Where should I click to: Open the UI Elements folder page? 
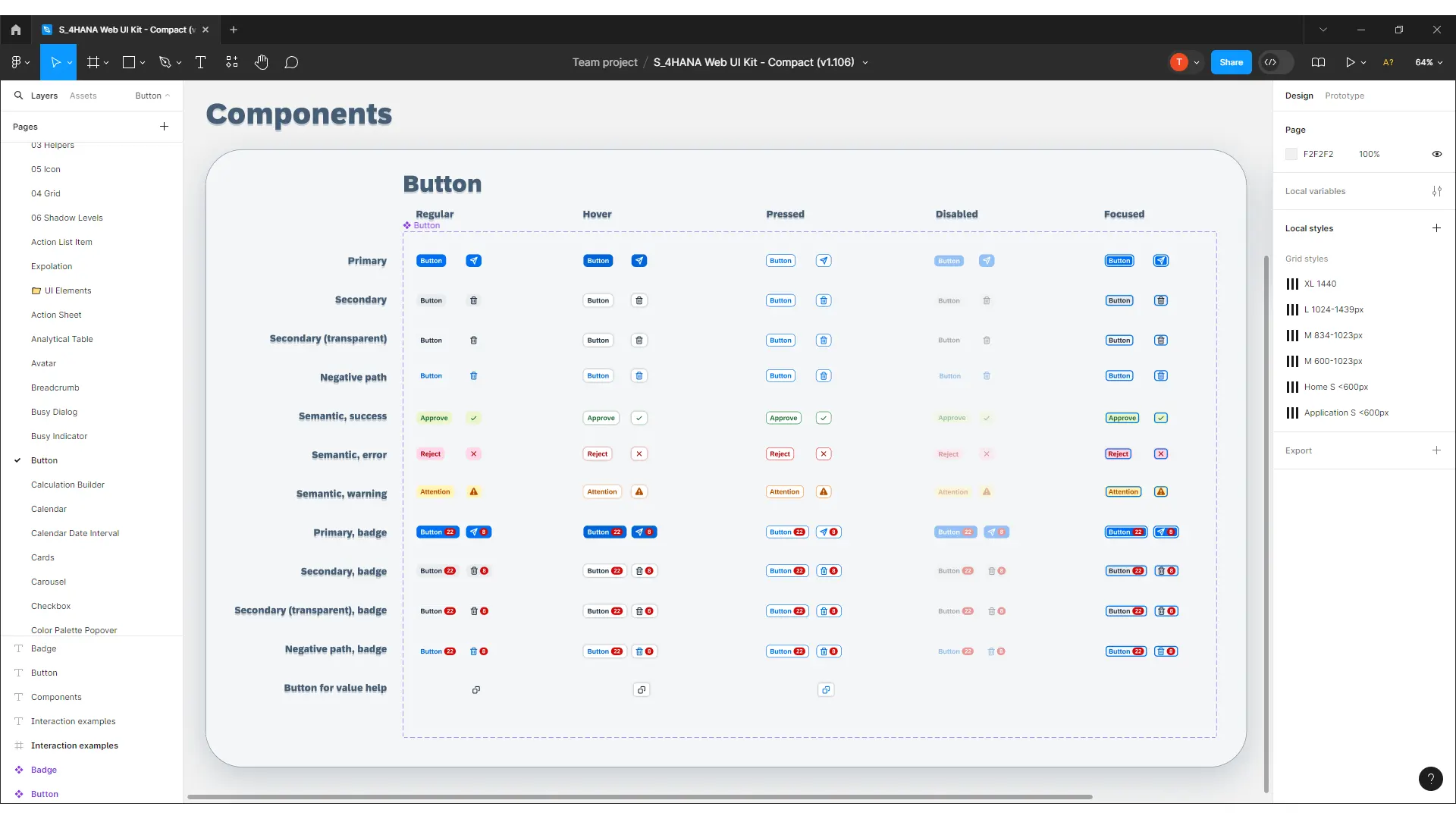tap(61, 290)
